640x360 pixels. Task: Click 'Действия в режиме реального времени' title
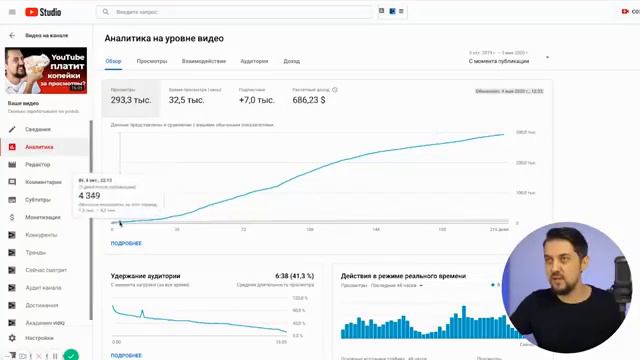tap(403, 276)
